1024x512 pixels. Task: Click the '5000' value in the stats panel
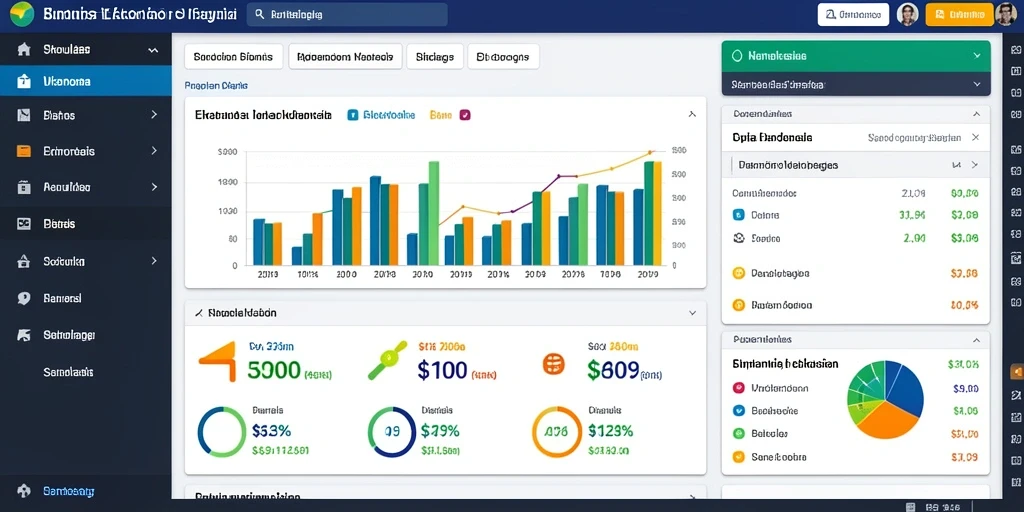coord(274,371)
